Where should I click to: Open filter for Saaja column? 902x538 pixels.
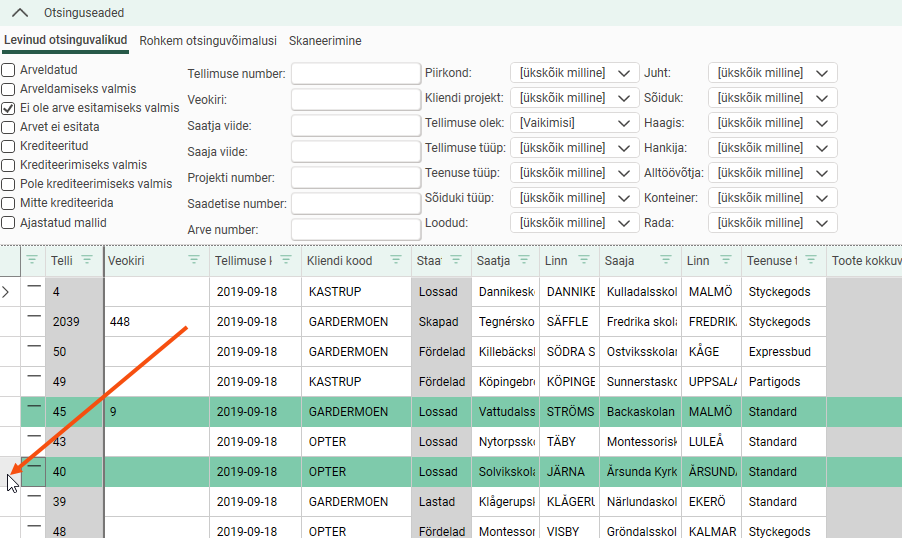coord(665,261)
